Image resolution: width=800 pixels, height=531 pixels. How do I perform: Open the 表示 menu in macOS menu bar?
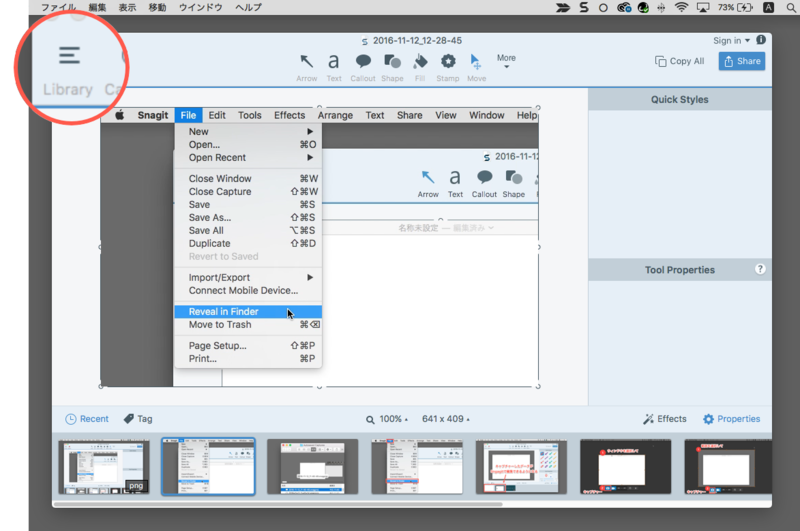pos(128,7)
